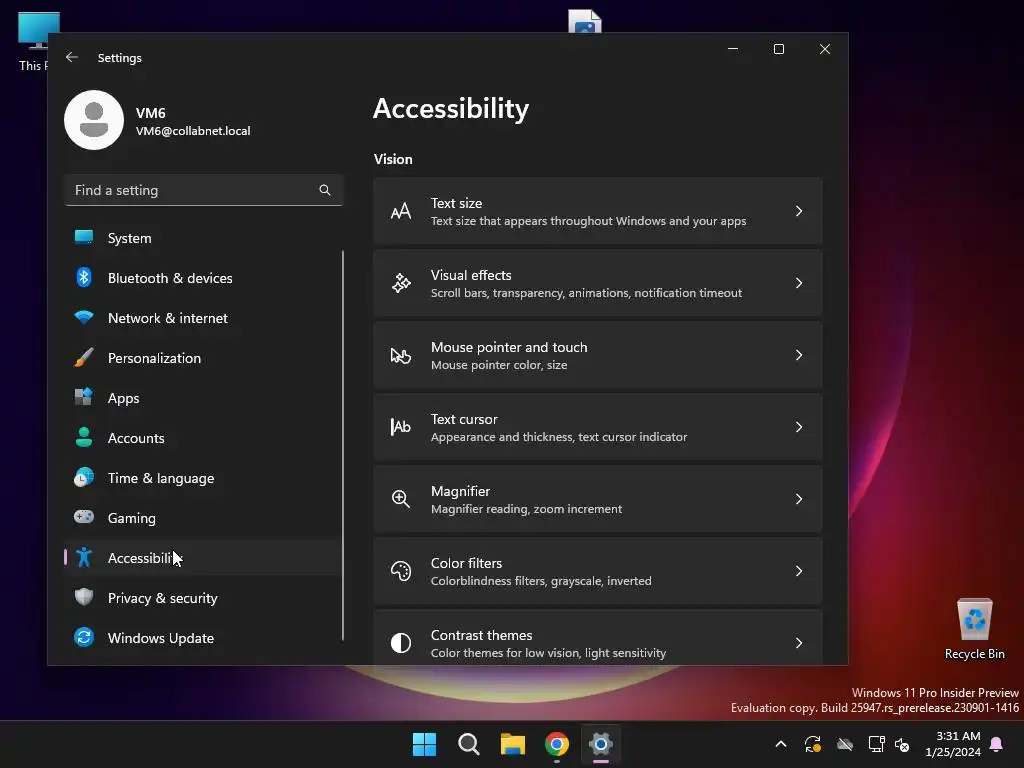This screenshot has width=1024, height=768.
Task: Click the VM6 user avatar picture
Action: (x=94, y=120)
